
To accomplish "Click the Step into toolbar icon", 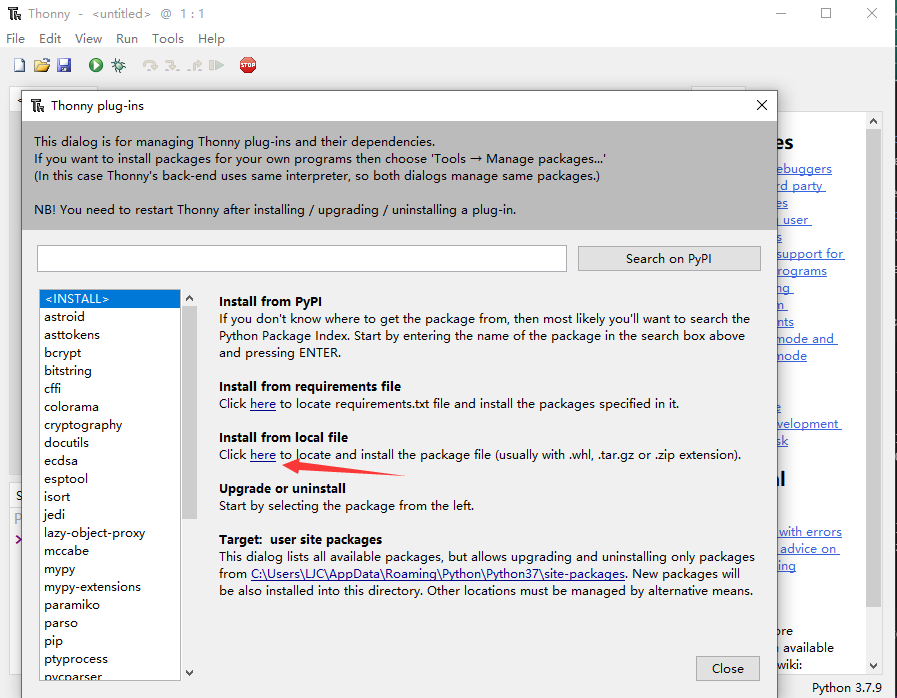I will [172, 65].
